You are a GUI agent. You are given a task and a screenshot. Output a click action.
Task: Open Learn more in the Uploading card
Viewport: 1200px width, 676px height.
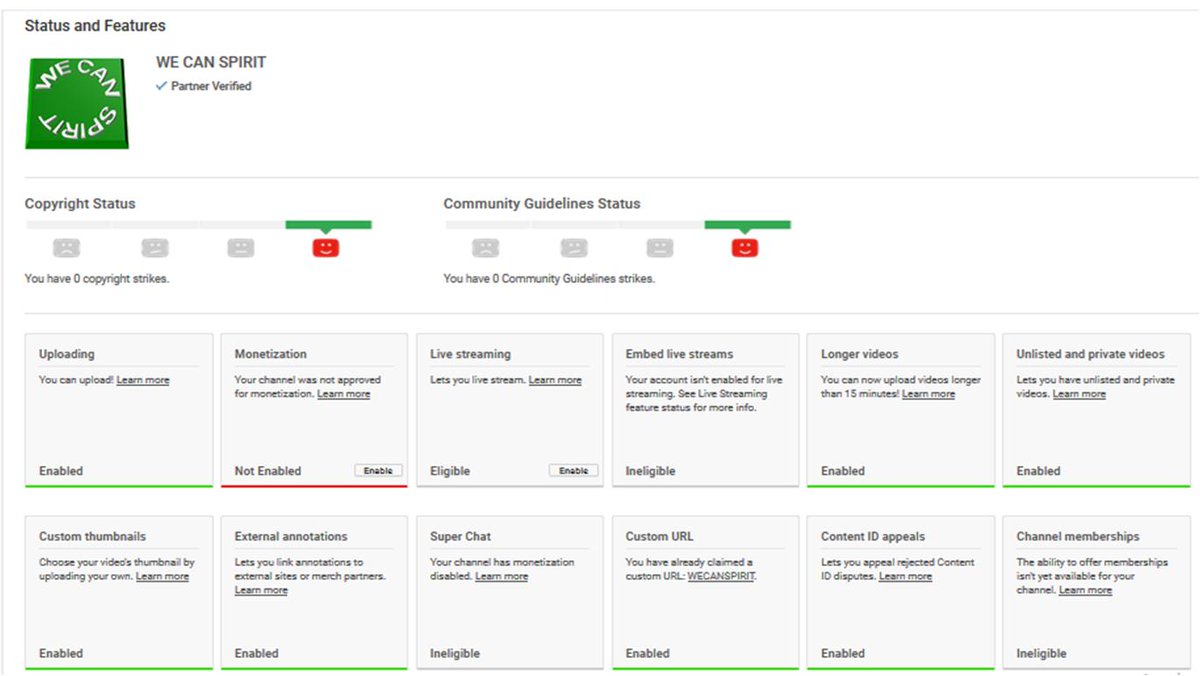[x=143, y=380]
